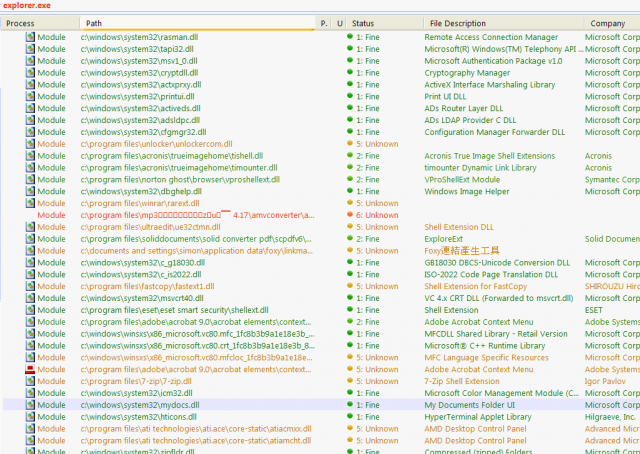Click description 'Configuration Manager Forwarder DLL'
640x454 pixels.
point(495,132)
